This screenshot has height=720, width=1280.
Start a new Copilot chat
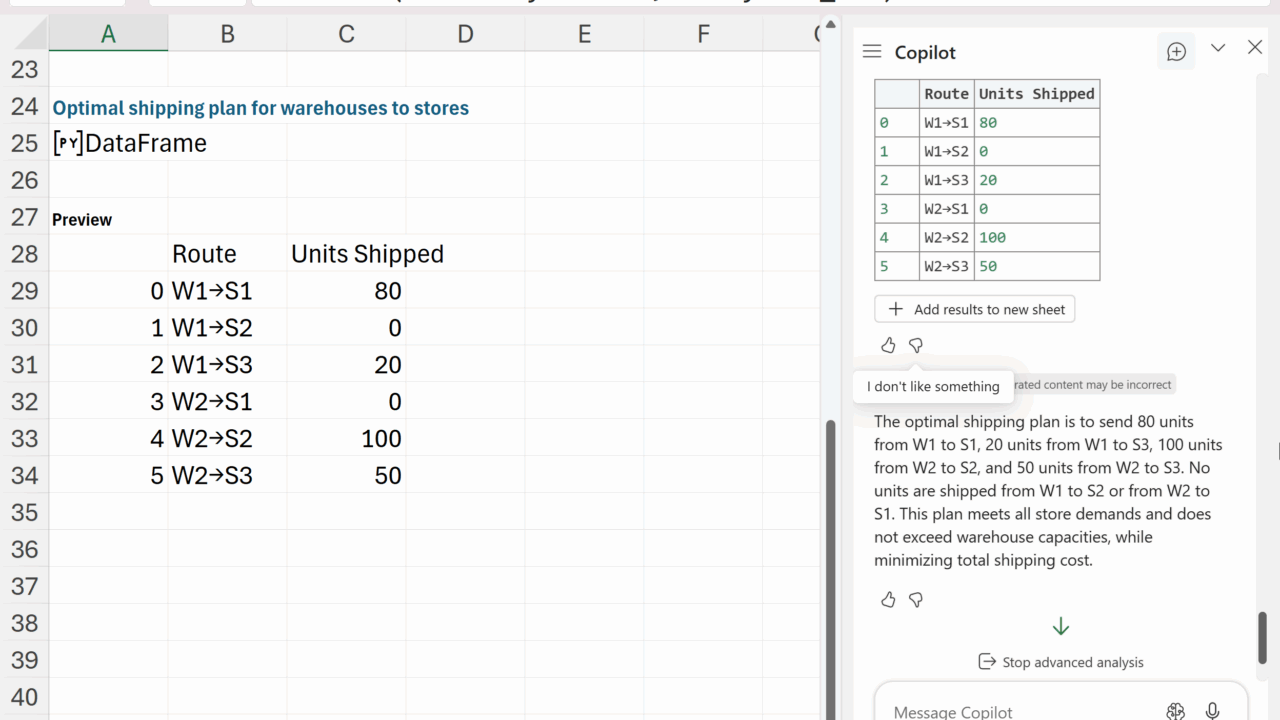click(x=1176, y=52)
